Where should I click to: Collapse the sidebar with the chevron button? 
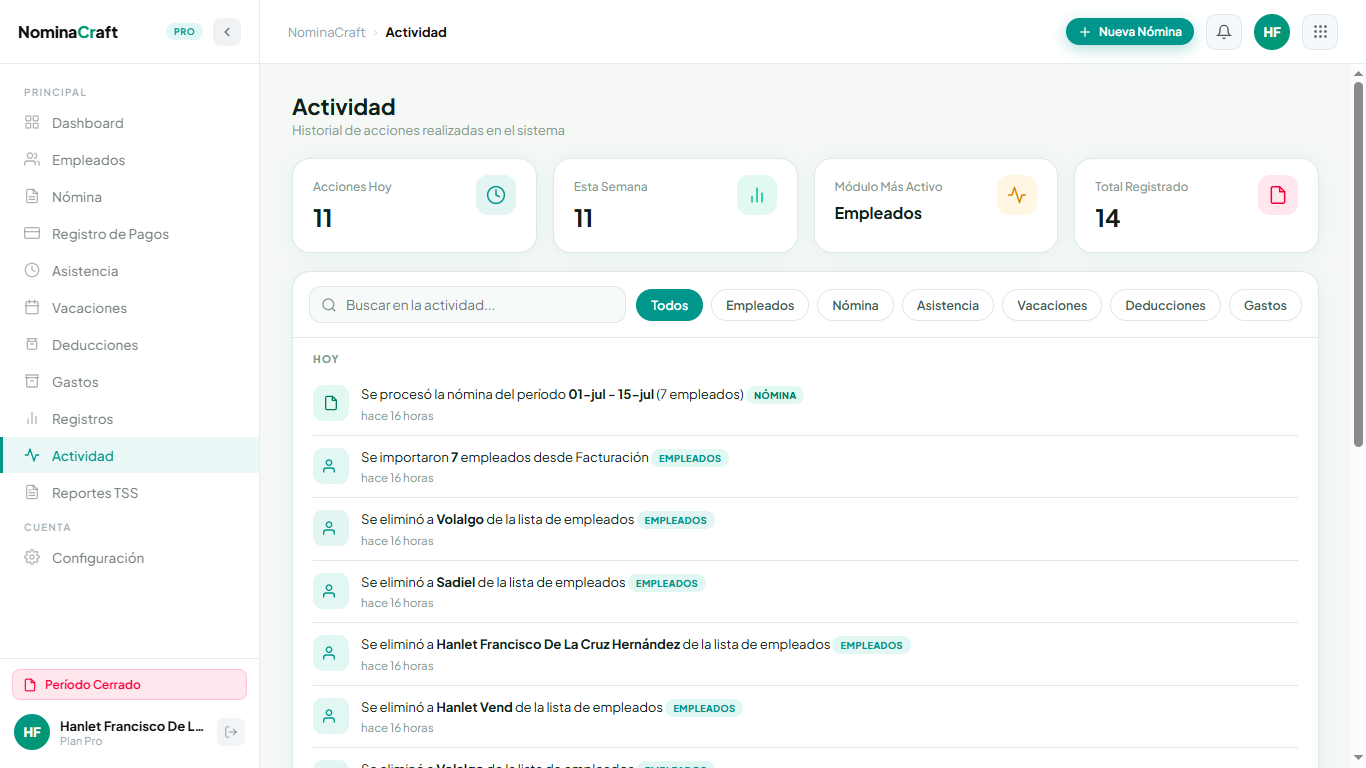coord(227,32)
